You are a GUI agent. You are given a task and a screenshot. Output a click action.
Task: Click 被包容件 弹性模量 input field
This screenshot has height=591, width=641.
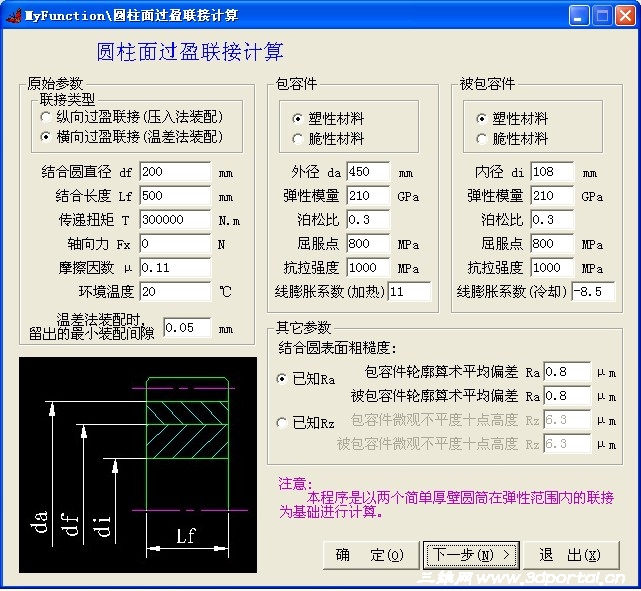552,196
